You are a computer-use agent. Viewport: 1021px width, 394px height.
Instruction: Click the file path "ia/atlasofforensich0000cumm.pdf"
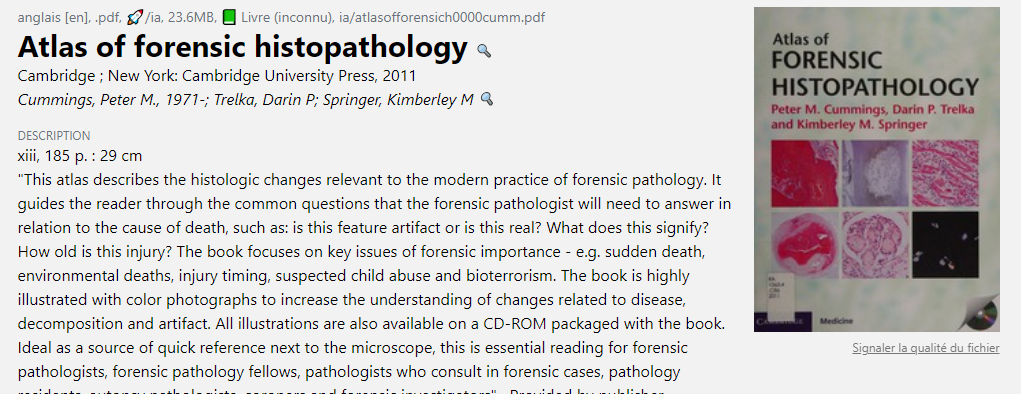442,18
